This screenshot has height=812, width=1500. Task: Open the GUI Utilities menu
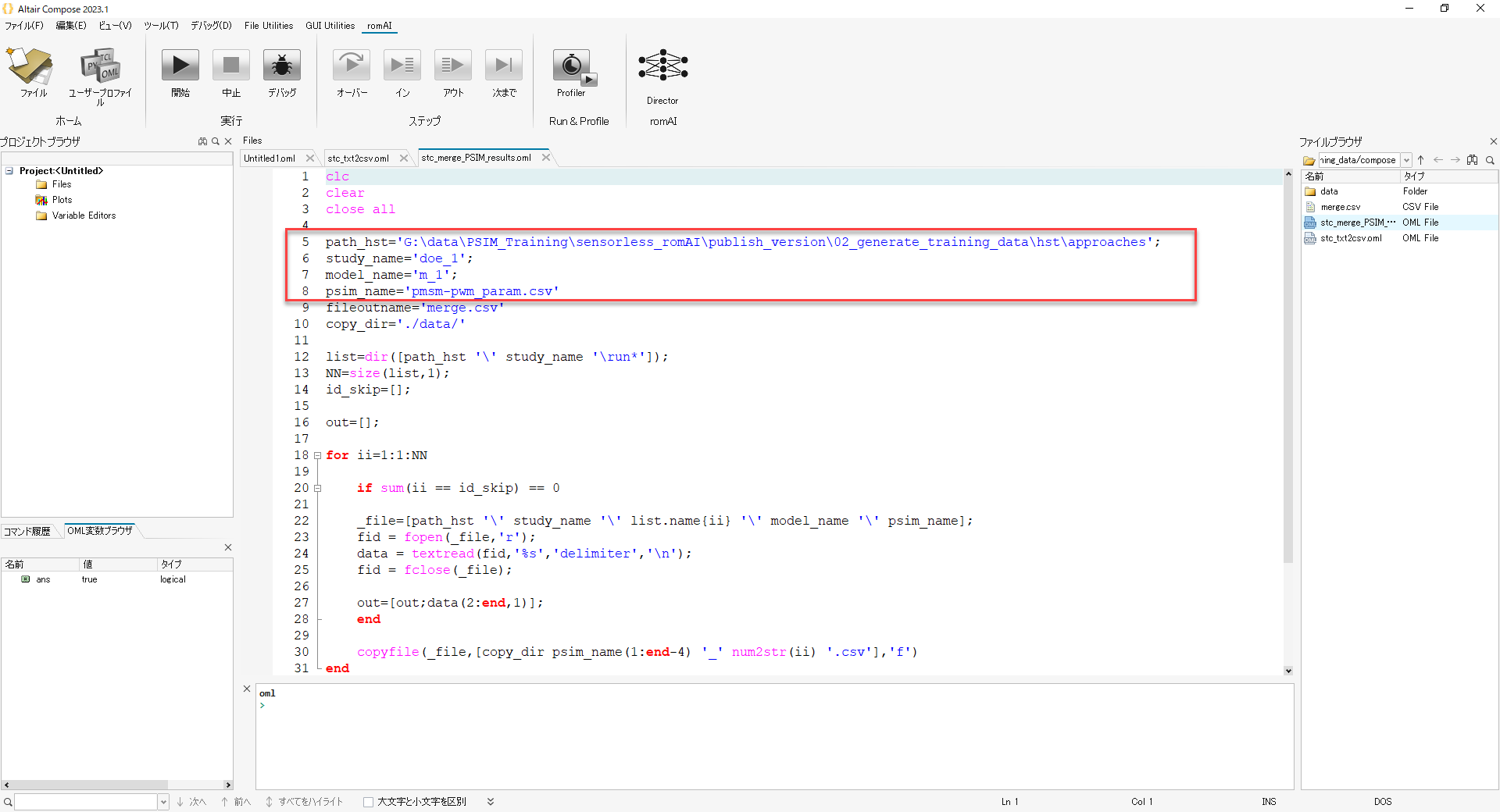pos(330,26)
